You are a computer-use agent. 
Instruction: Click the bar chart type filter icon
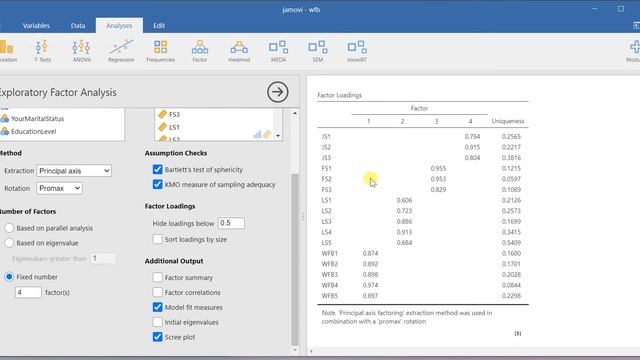pos(257,134)
